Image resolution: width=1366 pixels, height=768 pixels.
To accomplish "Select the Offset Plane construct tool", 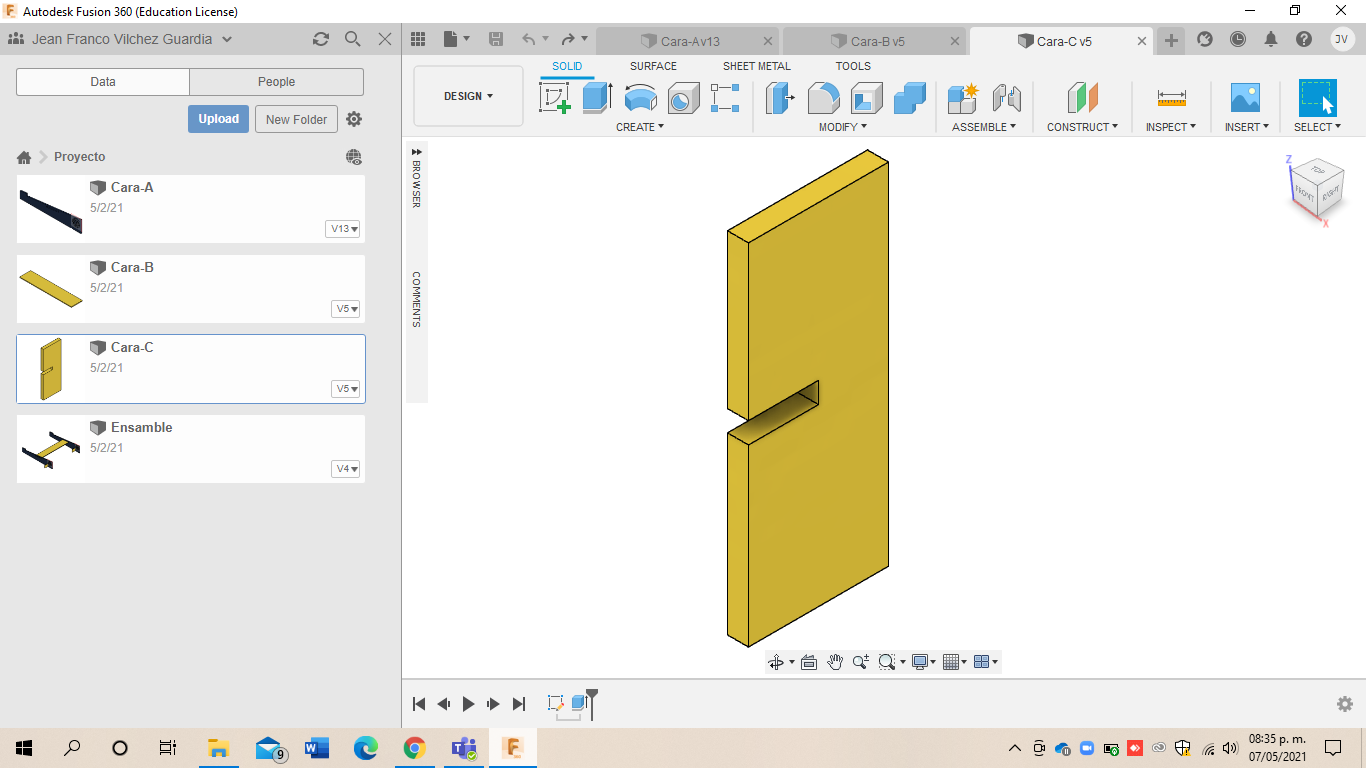I will tap(1082, 98).
